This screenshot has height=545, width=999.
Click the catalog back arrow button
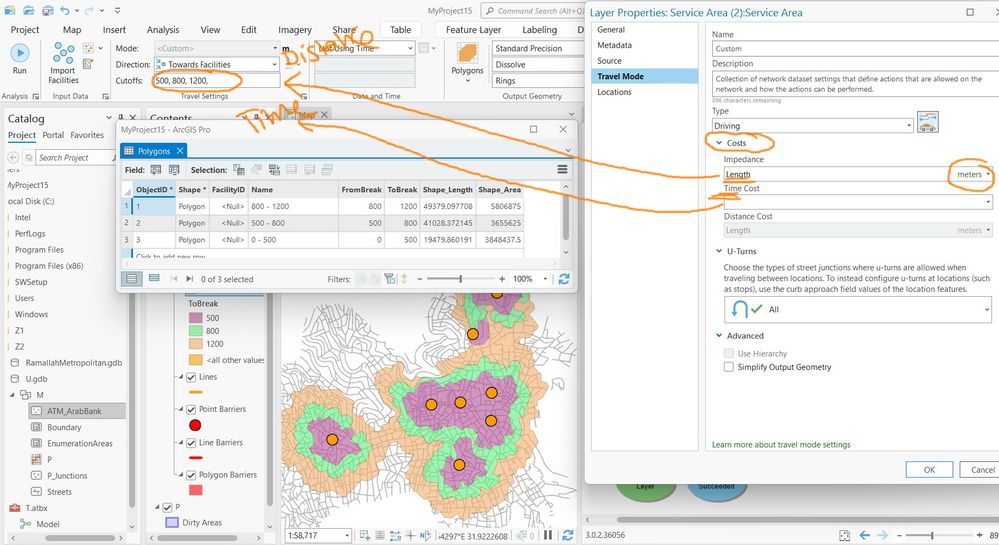[13, 157]
